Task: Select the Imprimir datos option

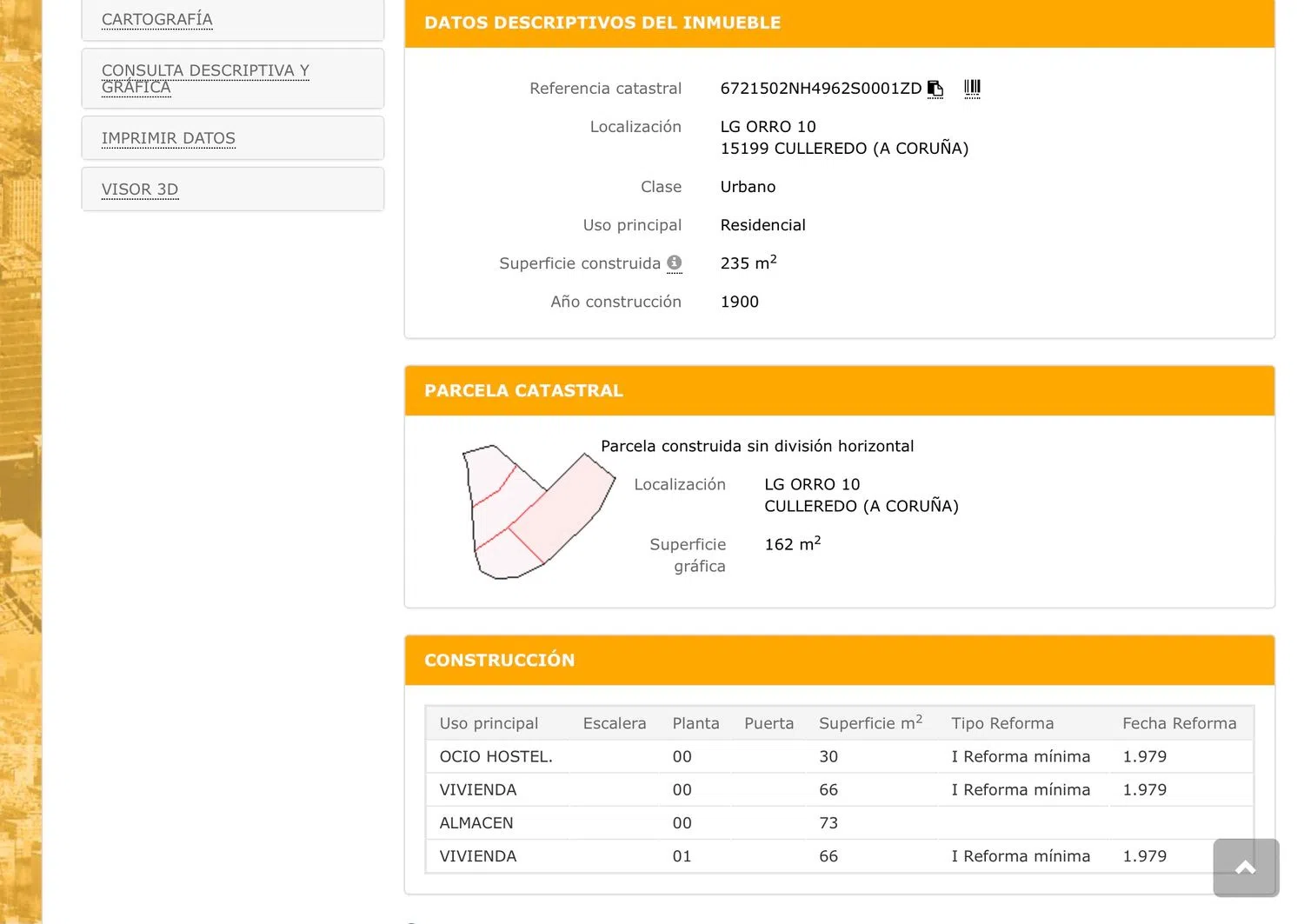Action: [169, 138]
